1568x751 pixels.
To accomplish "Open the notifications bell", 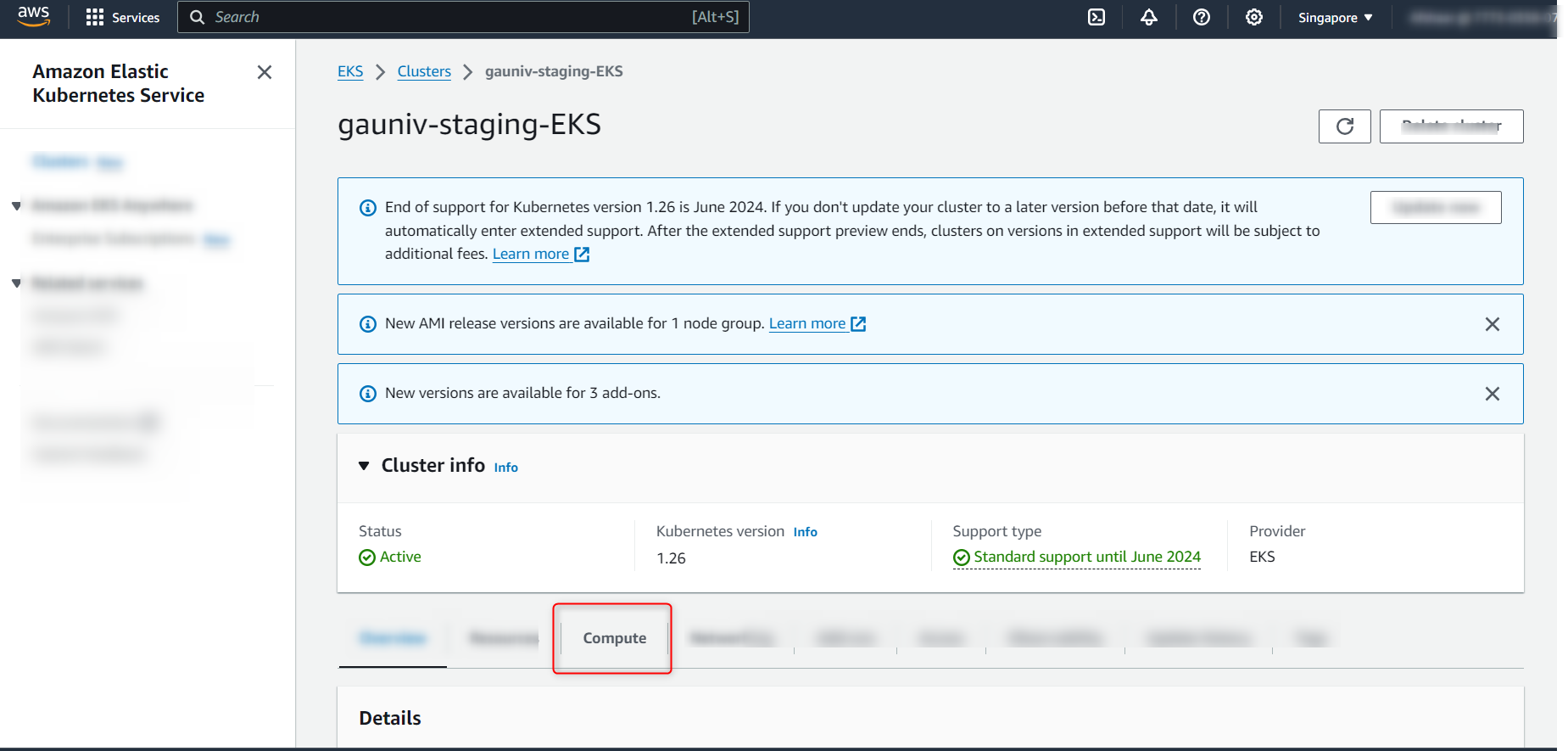I will (1149, 17).
